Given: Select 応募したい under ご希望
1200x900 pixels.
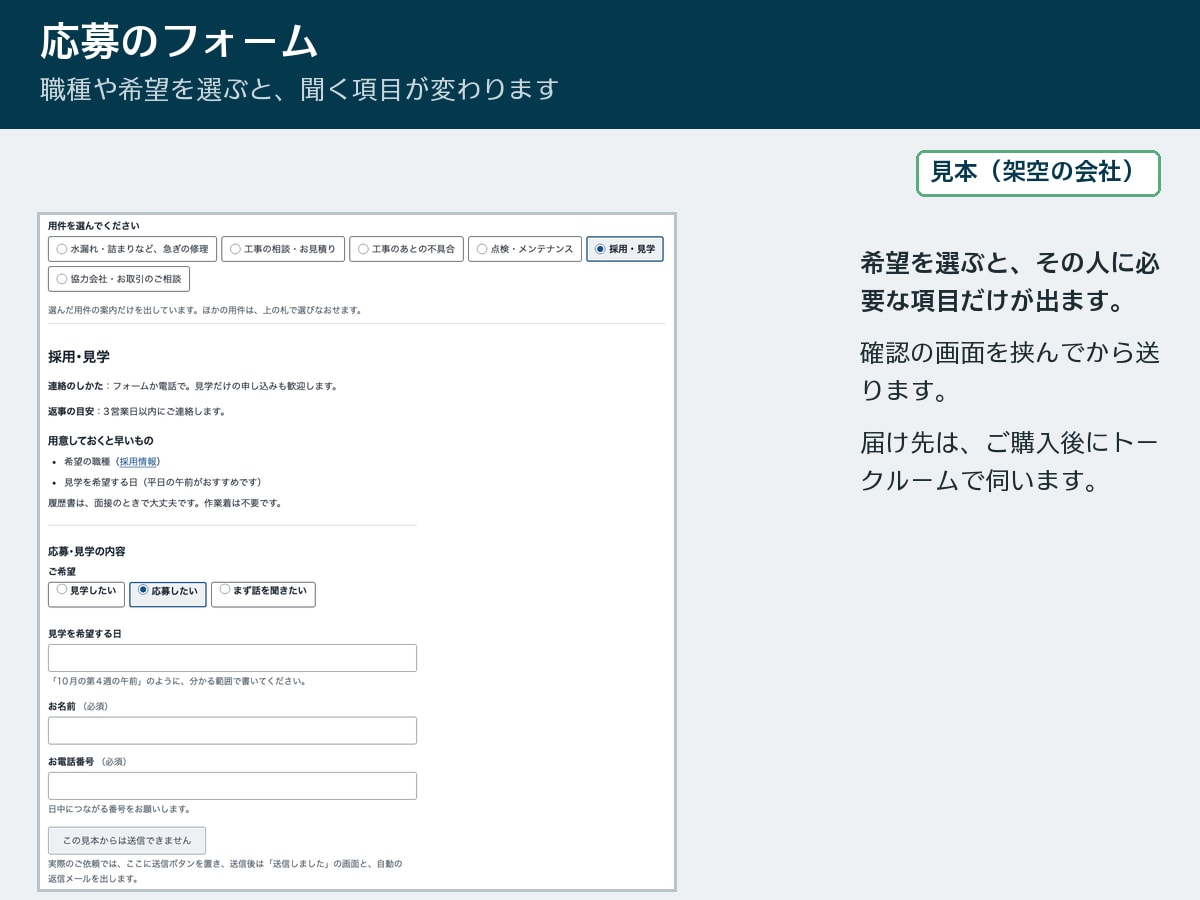Looking at the screenshot, I should coord(168,594).
